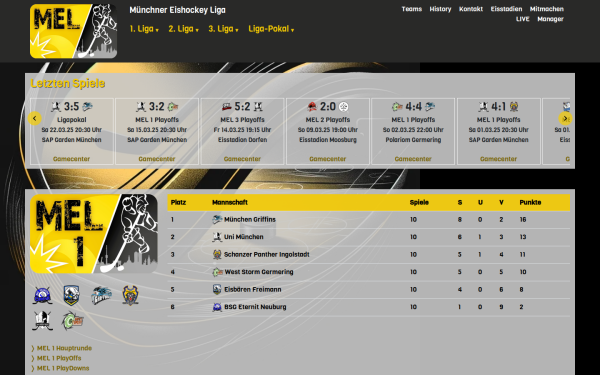Click the Münchner Eishockey Liga title
Viewport: 600px width, 375px height.
(x=177, y=10)
